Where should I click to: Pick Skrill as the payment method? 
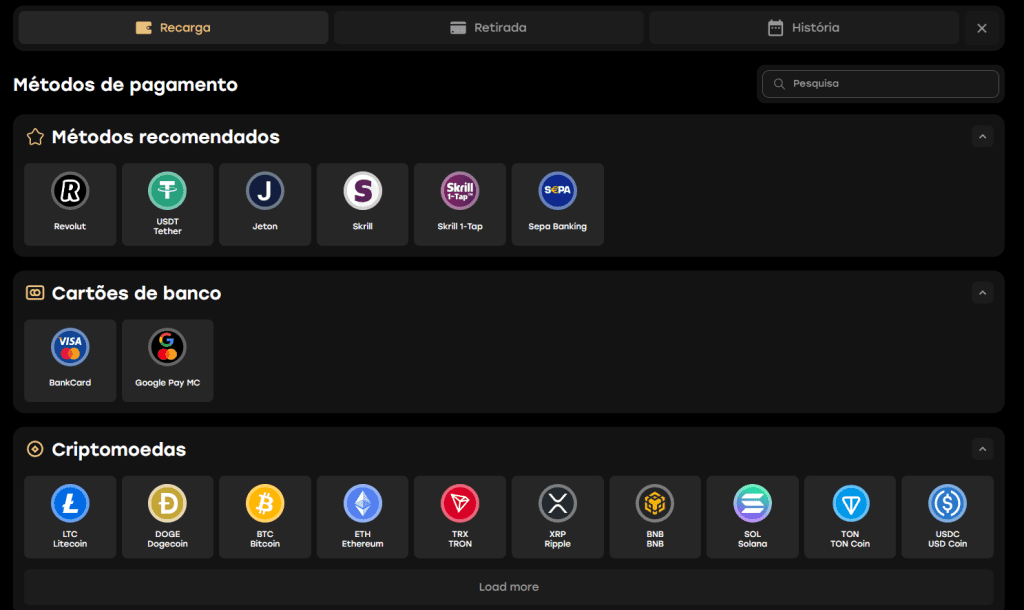click(362, 204)
